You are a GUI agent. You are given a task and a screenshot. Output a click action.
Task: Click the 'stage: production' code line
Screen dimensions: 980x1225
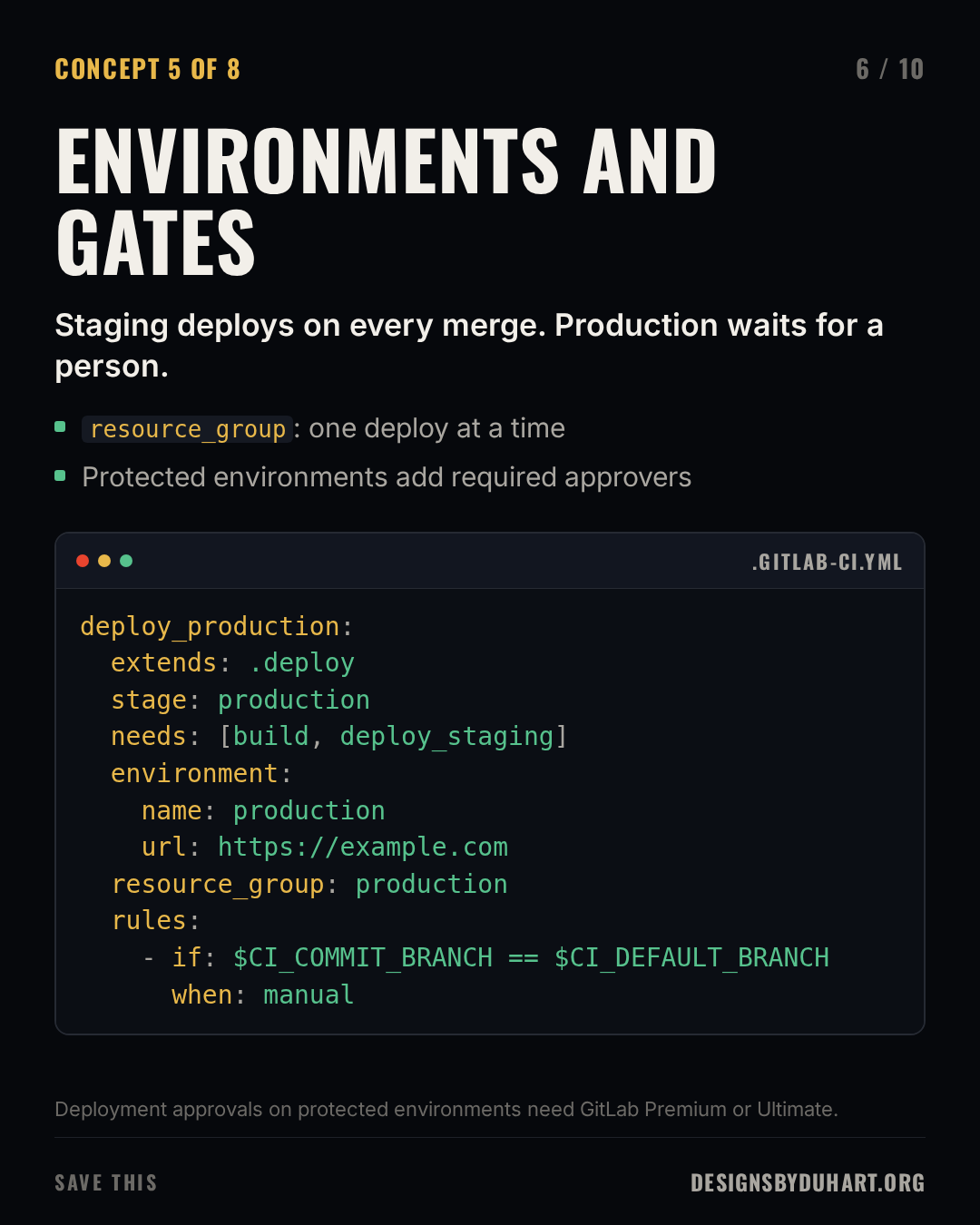tap(240, 700)
